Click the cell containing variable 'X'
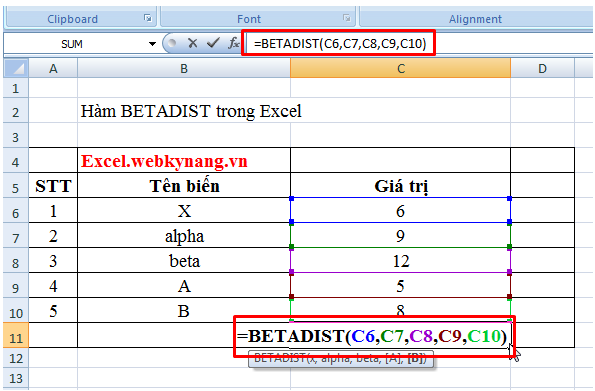 184,211
